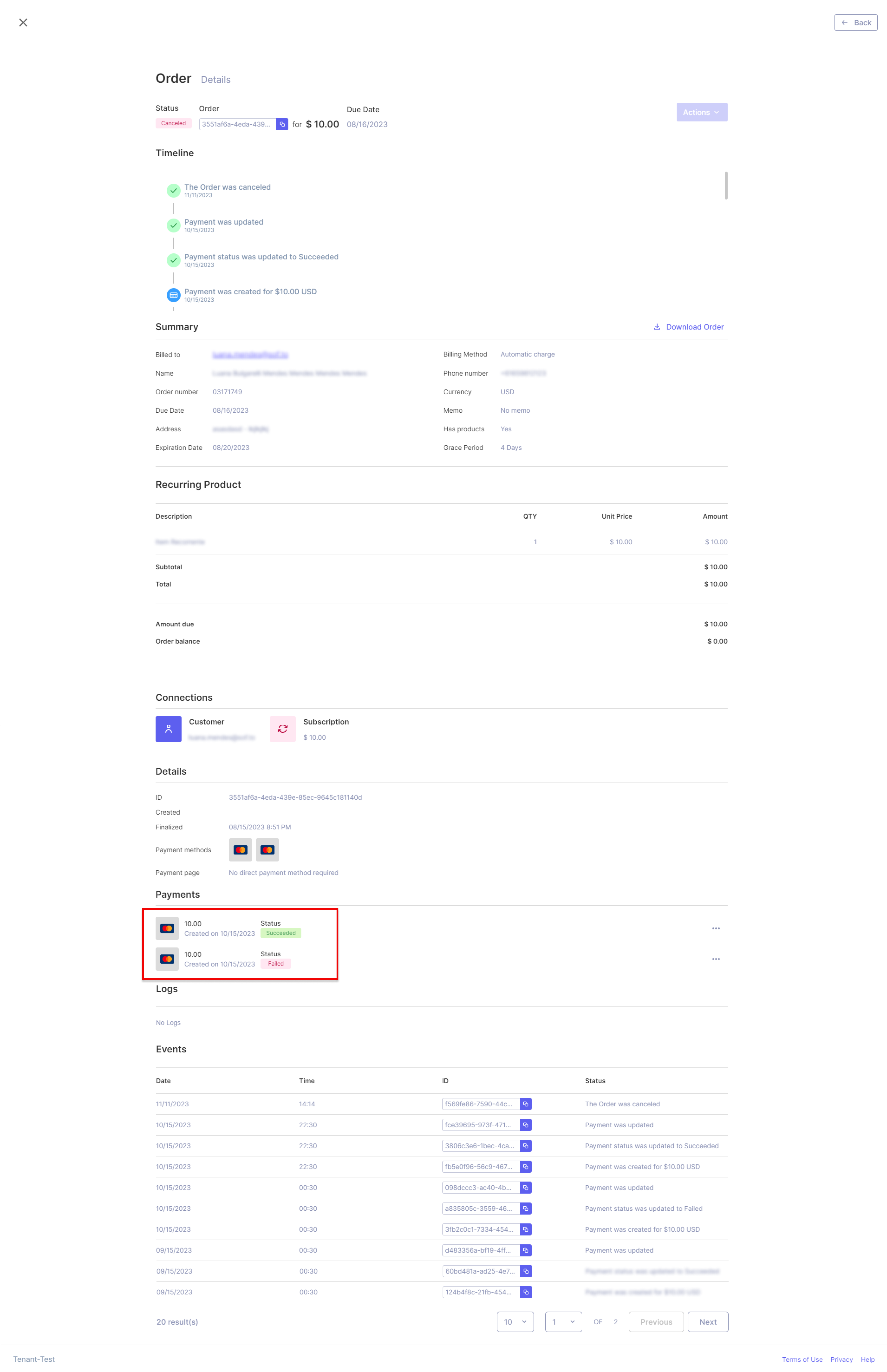The height and width of the screenshot is (1372, 887).
Task: Click the card icon of the Failed payment
Action: click(x=167, y=959)
